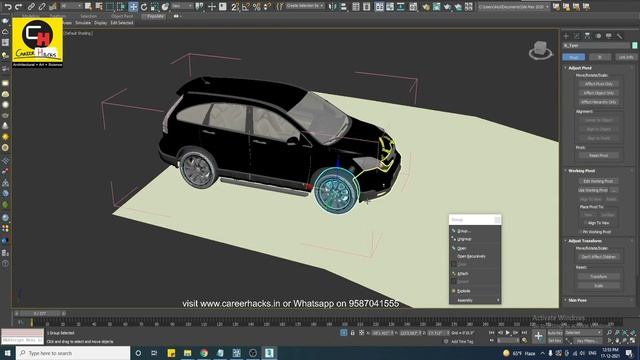The height and width of the screenshot is (360, 640).
Task: Choose Ungroup from Group menu
Action: click(x=464, y=239)
